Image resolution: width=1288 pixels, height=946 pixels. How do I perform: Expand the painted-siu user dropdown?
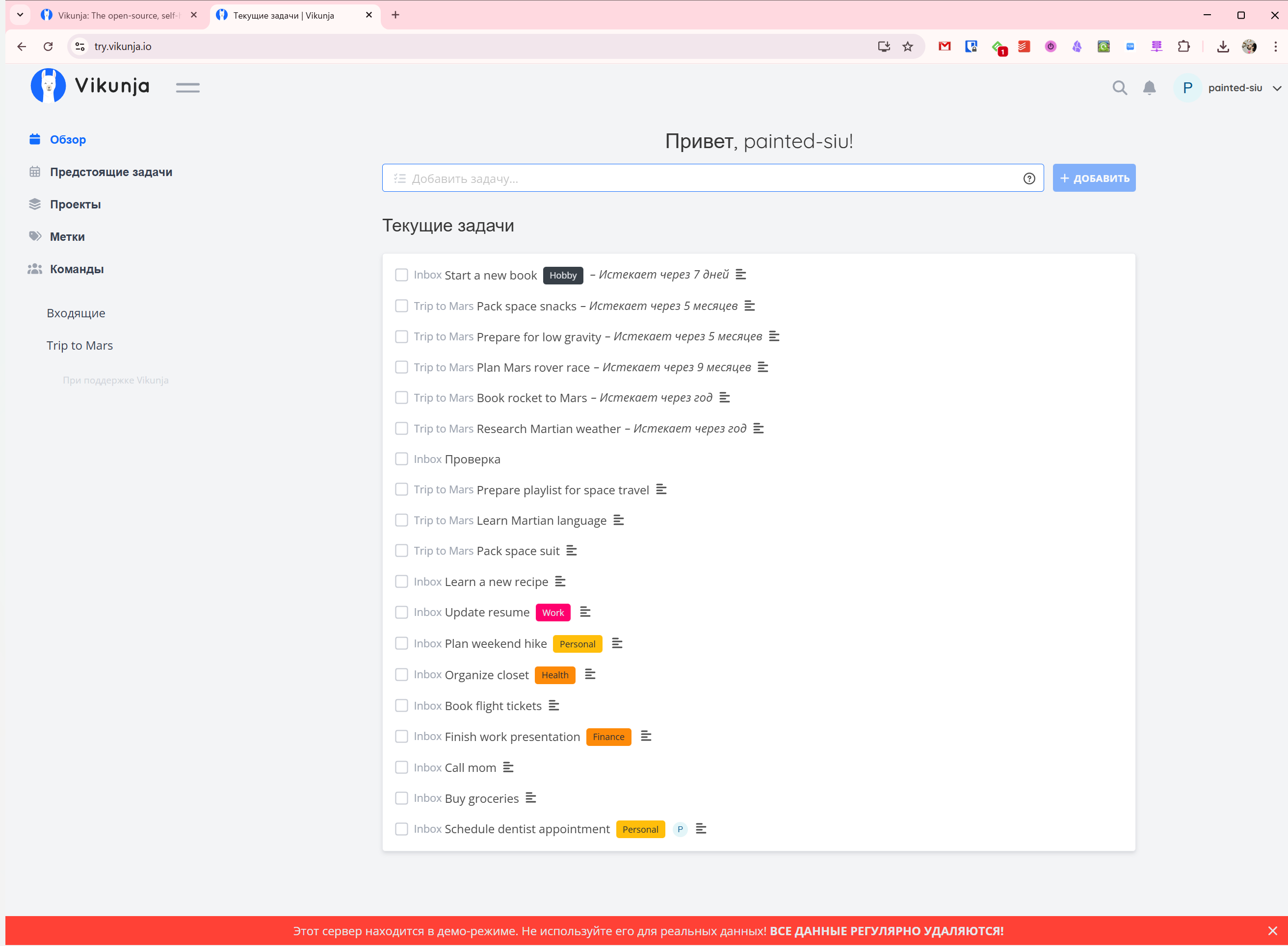tap(1277, 88)
